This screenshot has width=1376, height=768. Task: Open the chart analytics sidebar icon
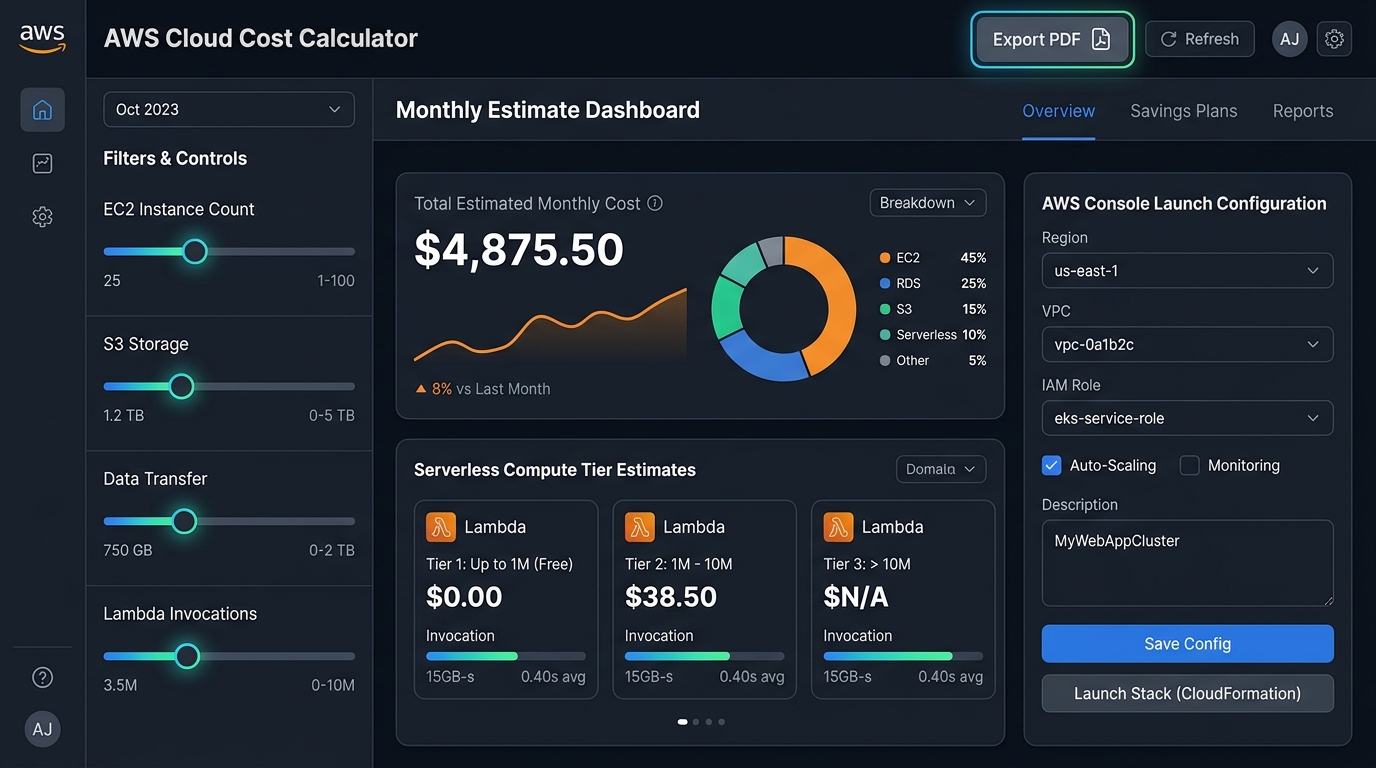tap(42, 163)
